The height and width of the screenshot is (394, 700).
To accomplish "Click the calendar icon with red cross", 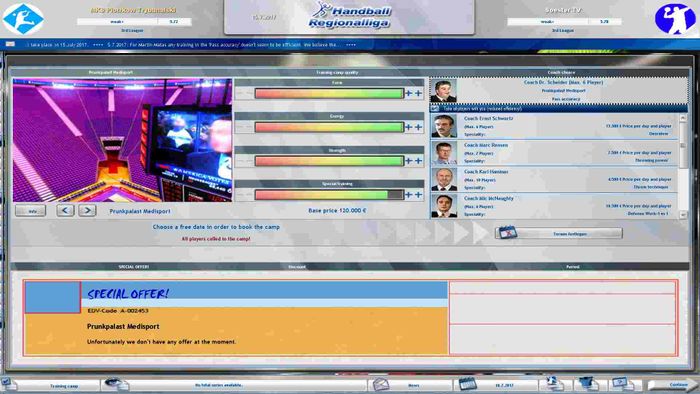I will coord(507,233).
